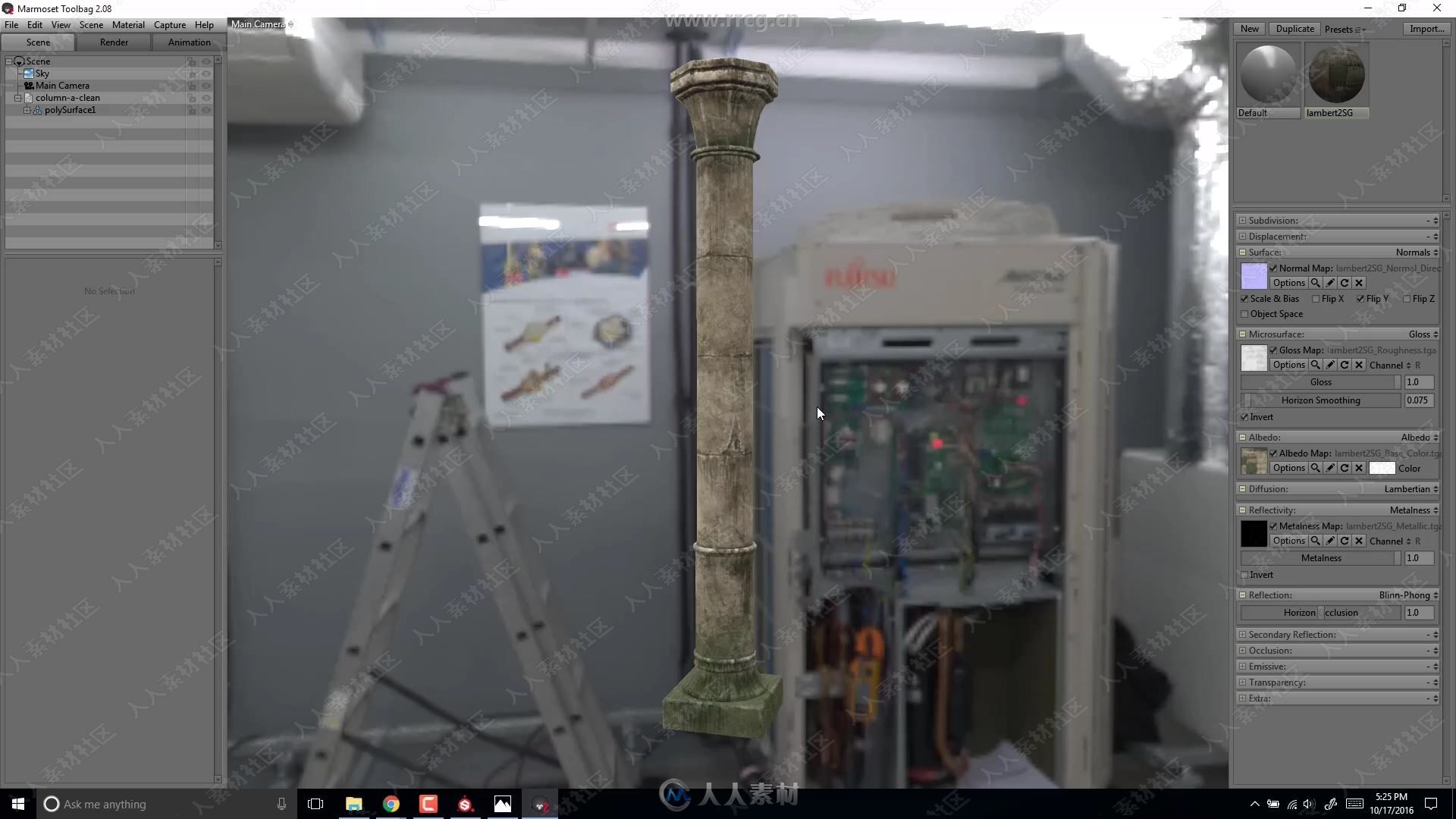Edit the Albedo Map with pencil icon
Screen dimensions: 1456x819
1330,468
